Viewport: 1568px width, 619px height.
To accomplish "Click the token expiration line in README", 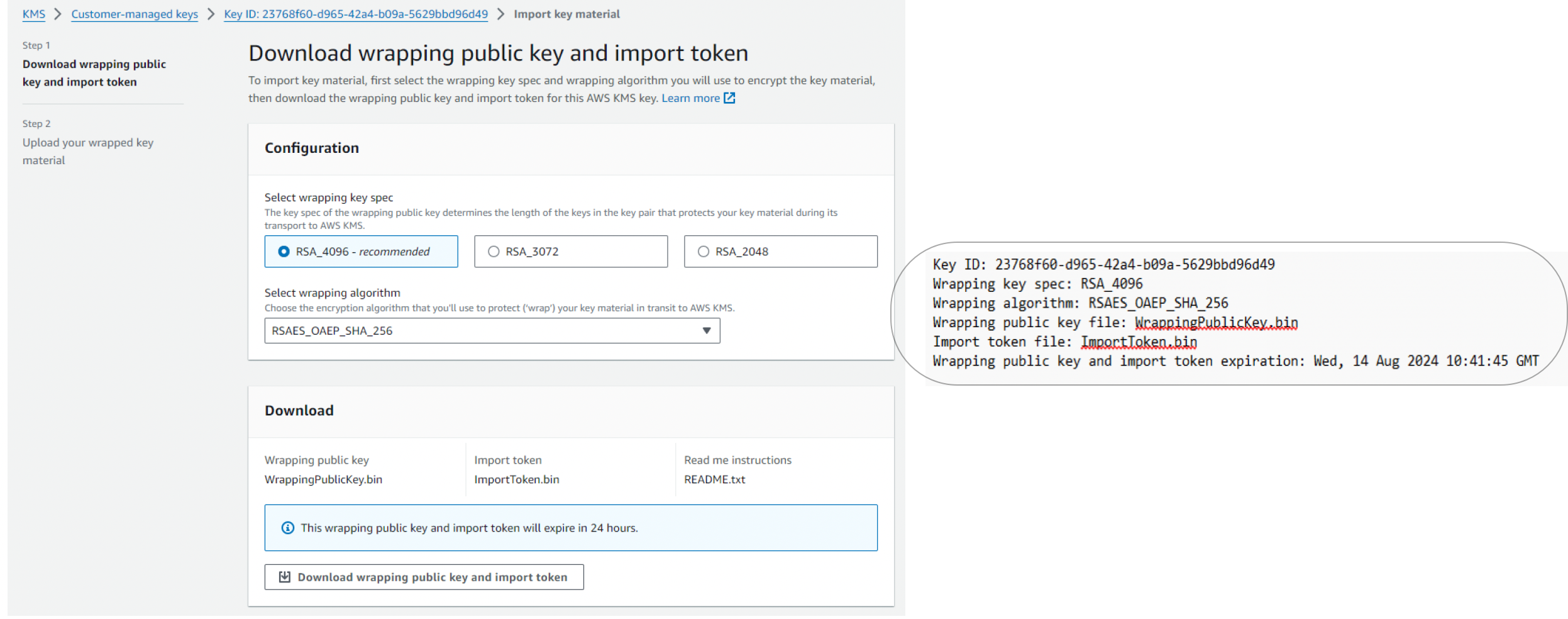I will click(x=1235, y=362).
